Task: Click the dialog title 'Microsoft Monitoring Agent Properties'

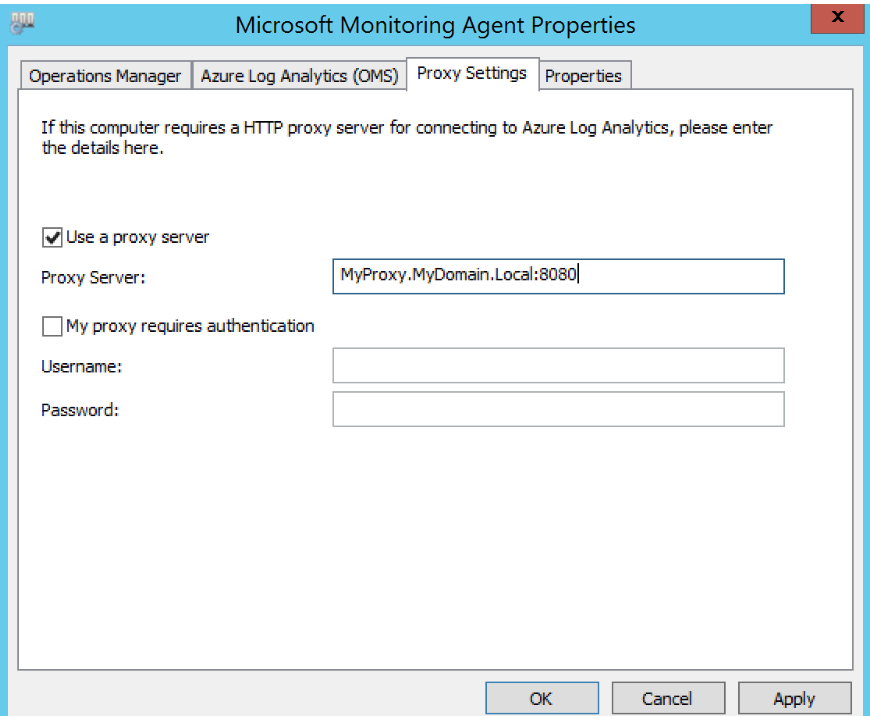Action: (435, 26)
